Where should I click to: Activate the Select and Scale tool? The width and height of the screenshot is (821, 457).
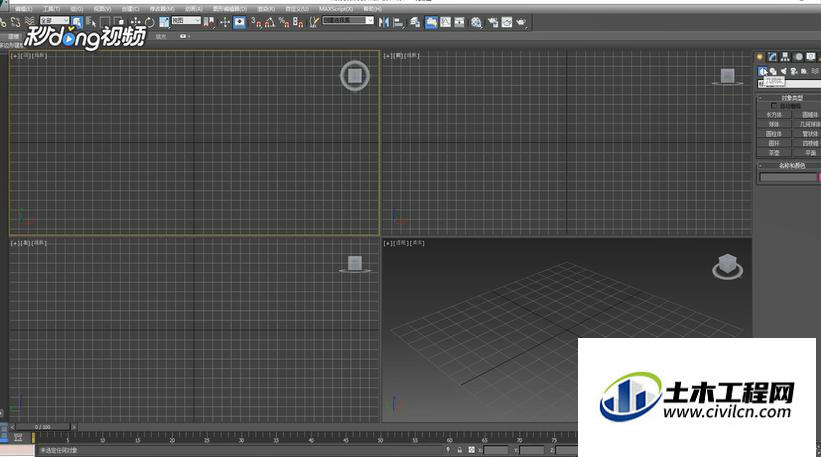[164, 22]
